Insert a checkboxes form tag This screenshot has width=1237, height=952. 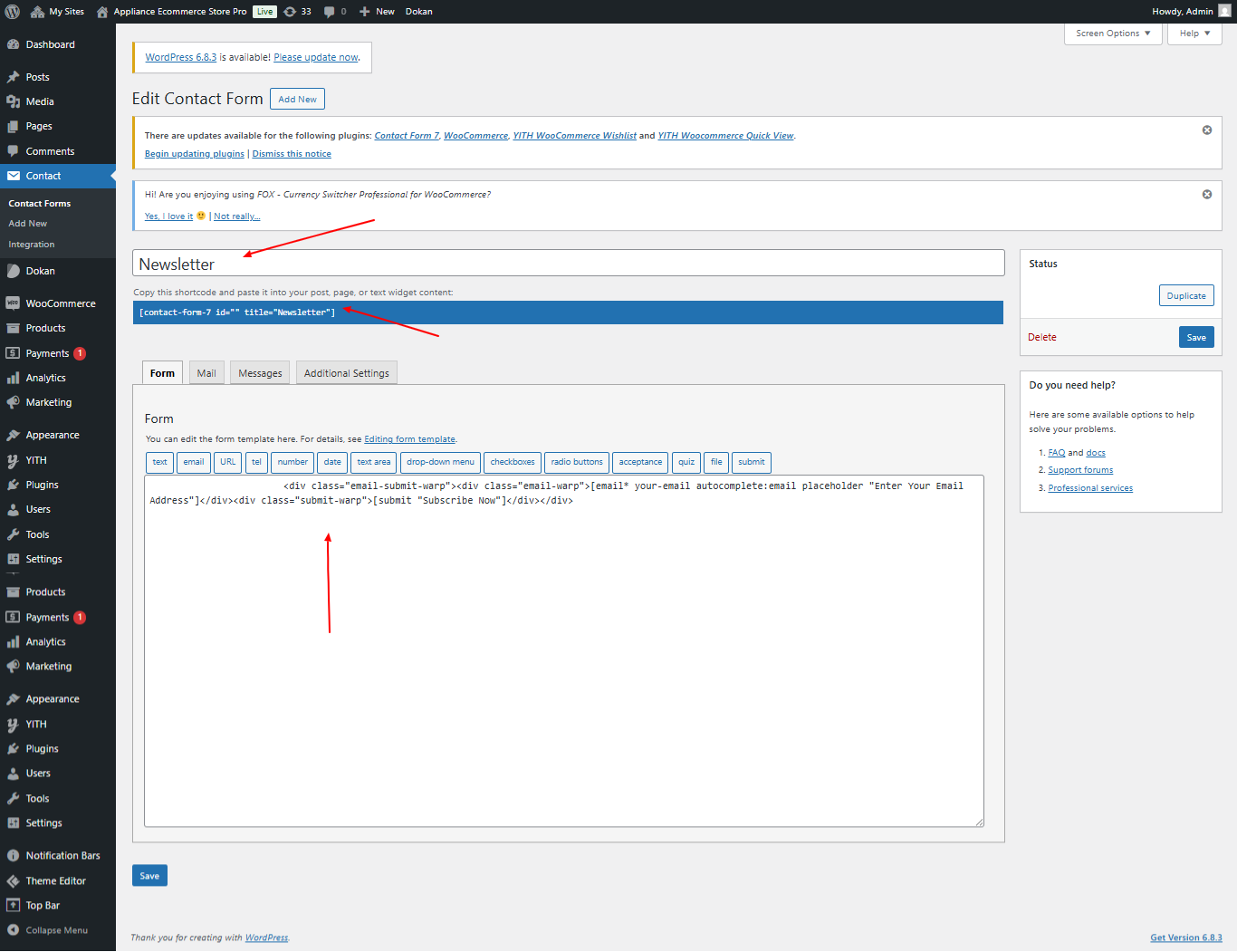(513, 462)
